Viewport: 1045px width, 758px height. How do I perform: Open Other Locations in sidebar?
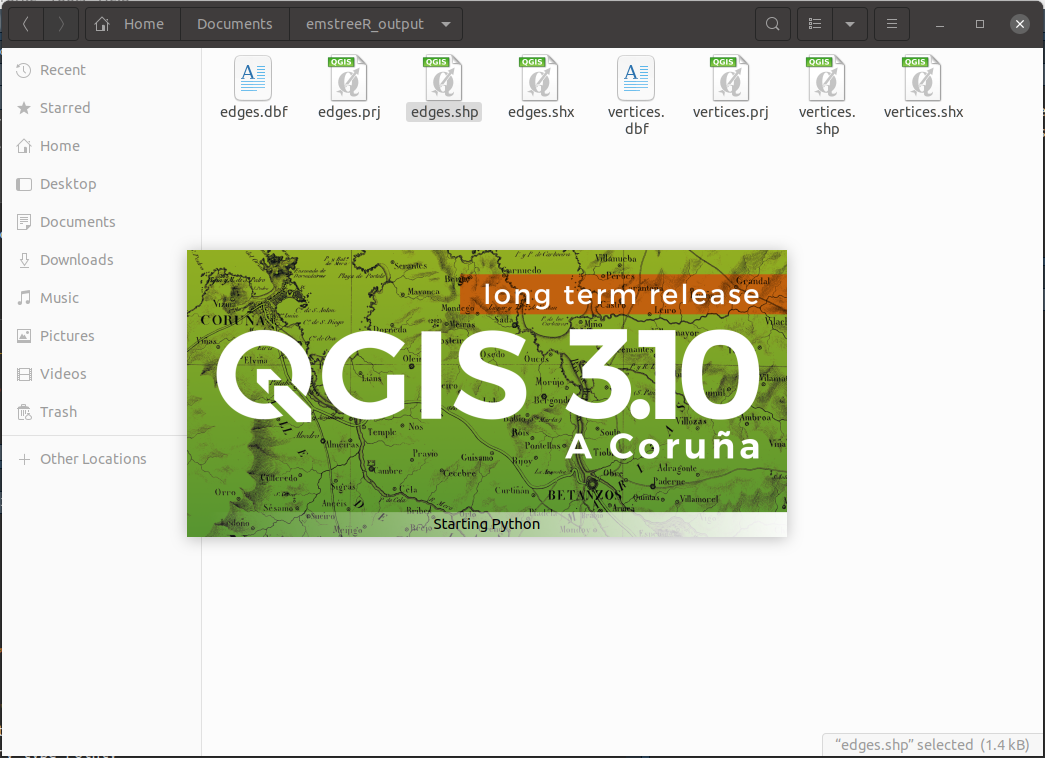93,459
